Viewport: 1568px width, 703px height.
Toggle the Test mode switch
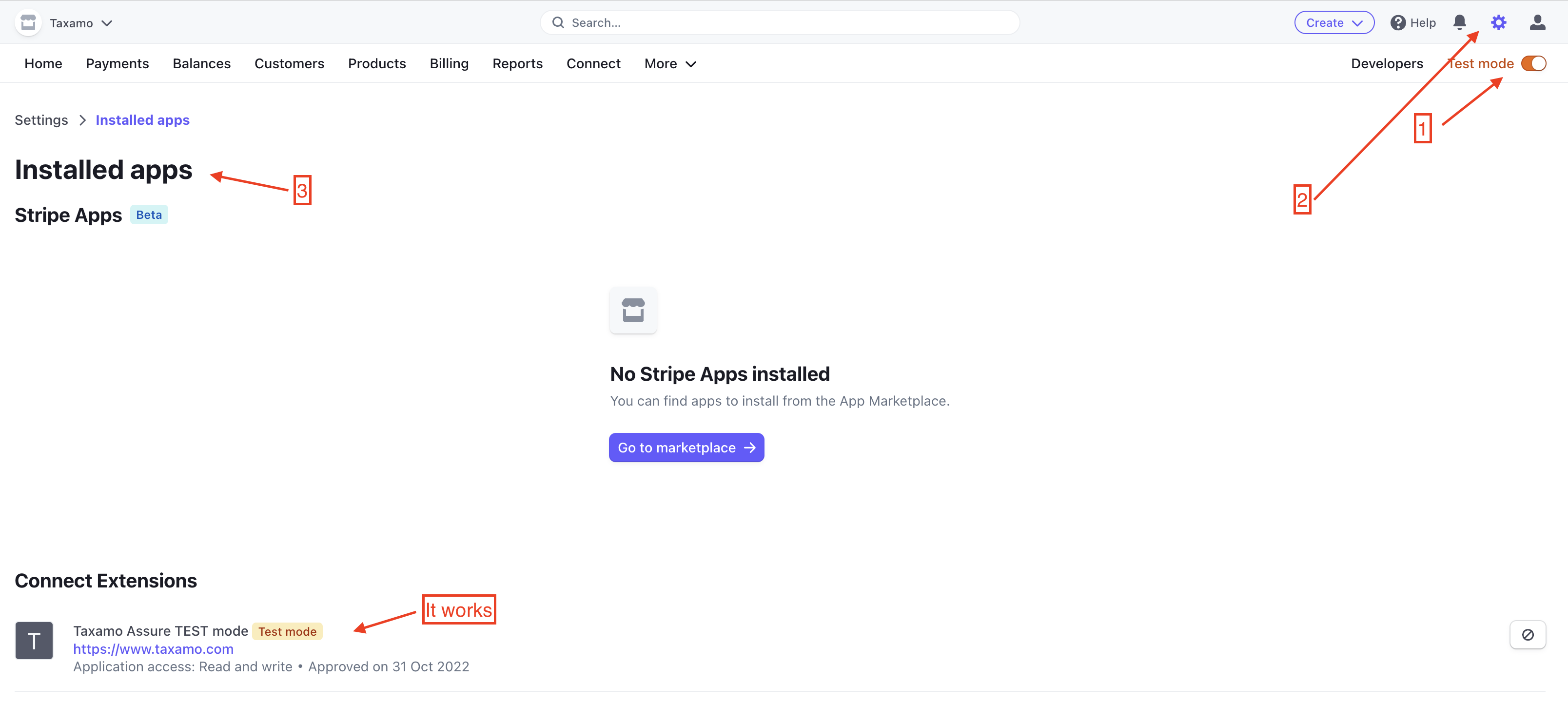click(x=1533, y=63)
